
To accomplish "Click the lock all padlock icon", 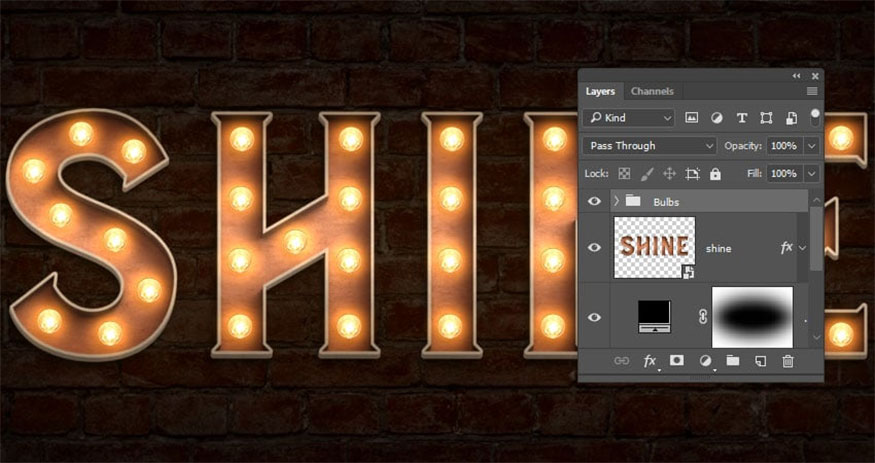I will click(715, 174).
